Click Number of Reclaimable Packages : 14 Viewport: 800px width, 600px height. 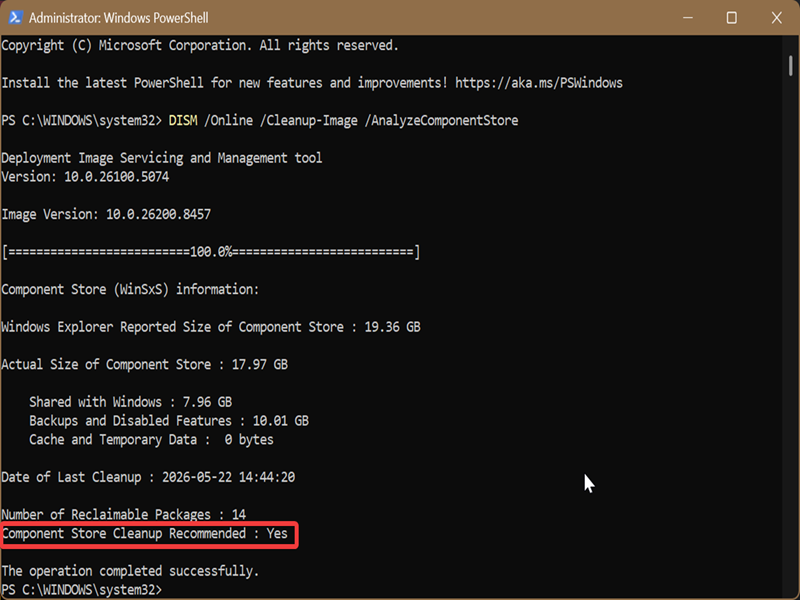pos(123,515)
